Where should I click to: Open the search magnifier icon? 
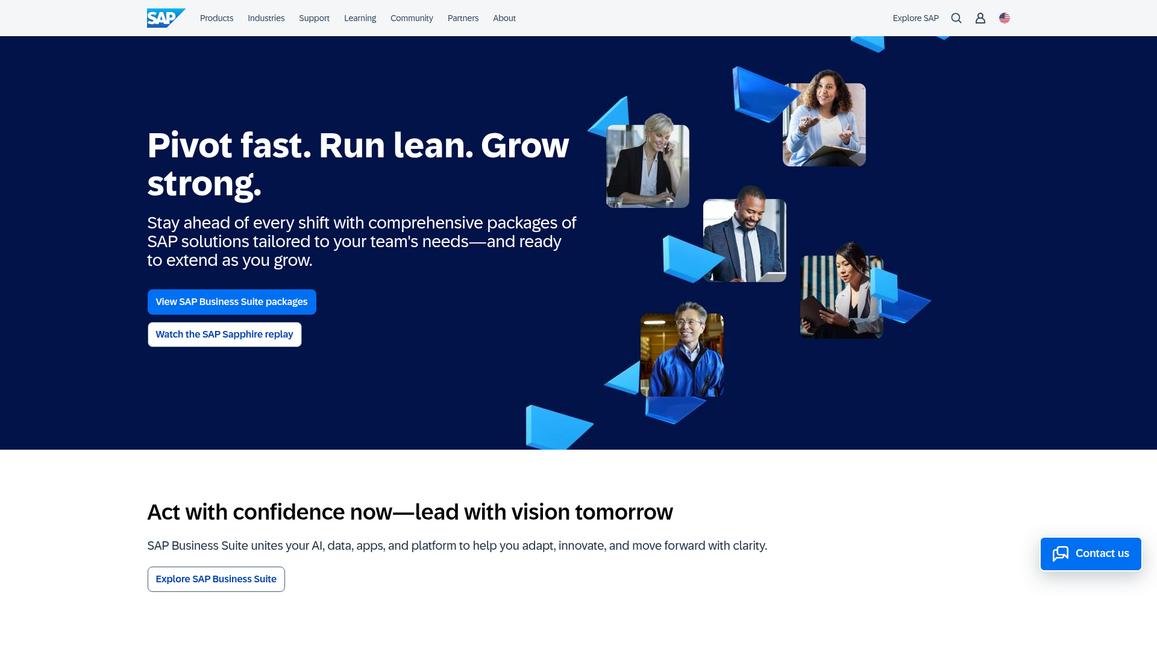click(956, 18)
